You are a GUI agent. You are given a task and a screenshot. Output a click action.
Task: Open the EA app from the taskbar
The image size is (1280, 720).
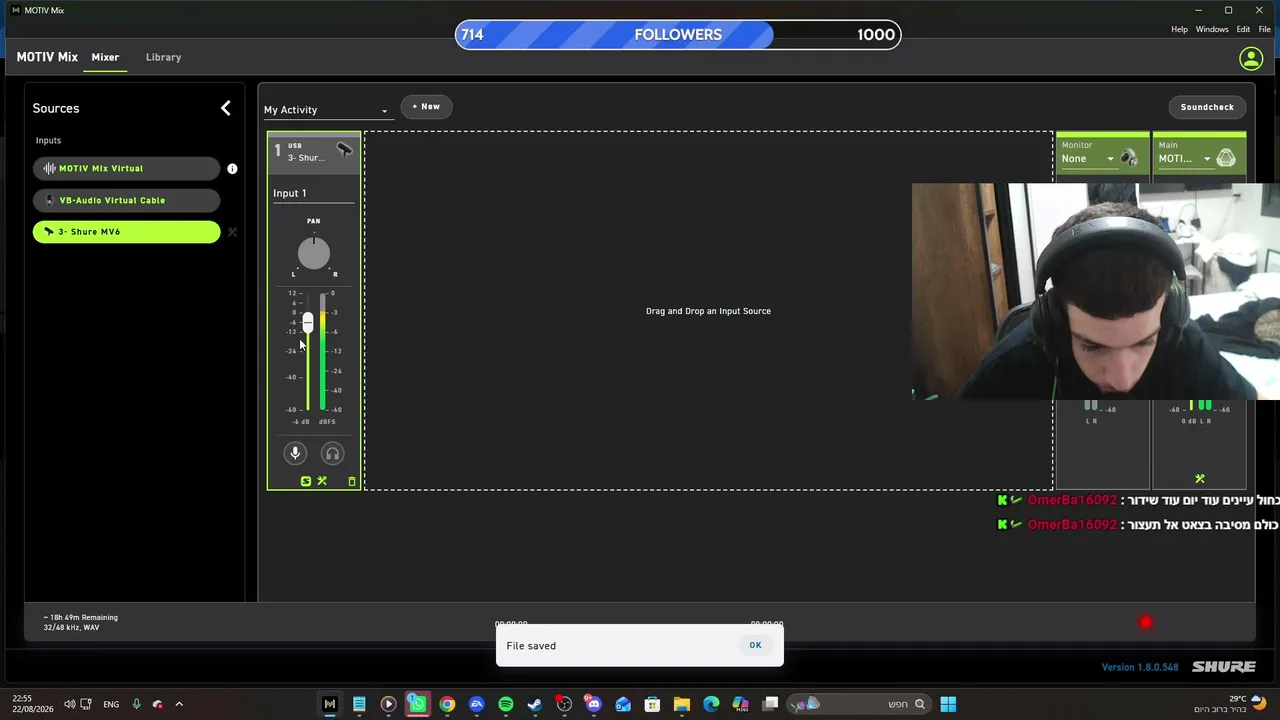pos(476,704)
